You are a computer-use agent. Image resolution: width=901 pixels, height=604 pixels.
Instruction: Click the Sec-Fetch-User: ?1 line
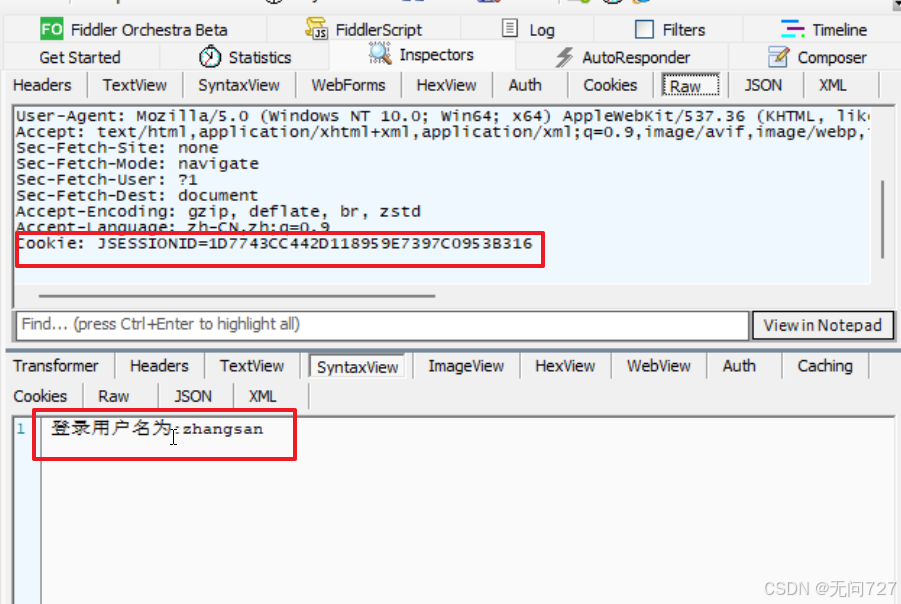pyautogui.click(x=107, y=179)
